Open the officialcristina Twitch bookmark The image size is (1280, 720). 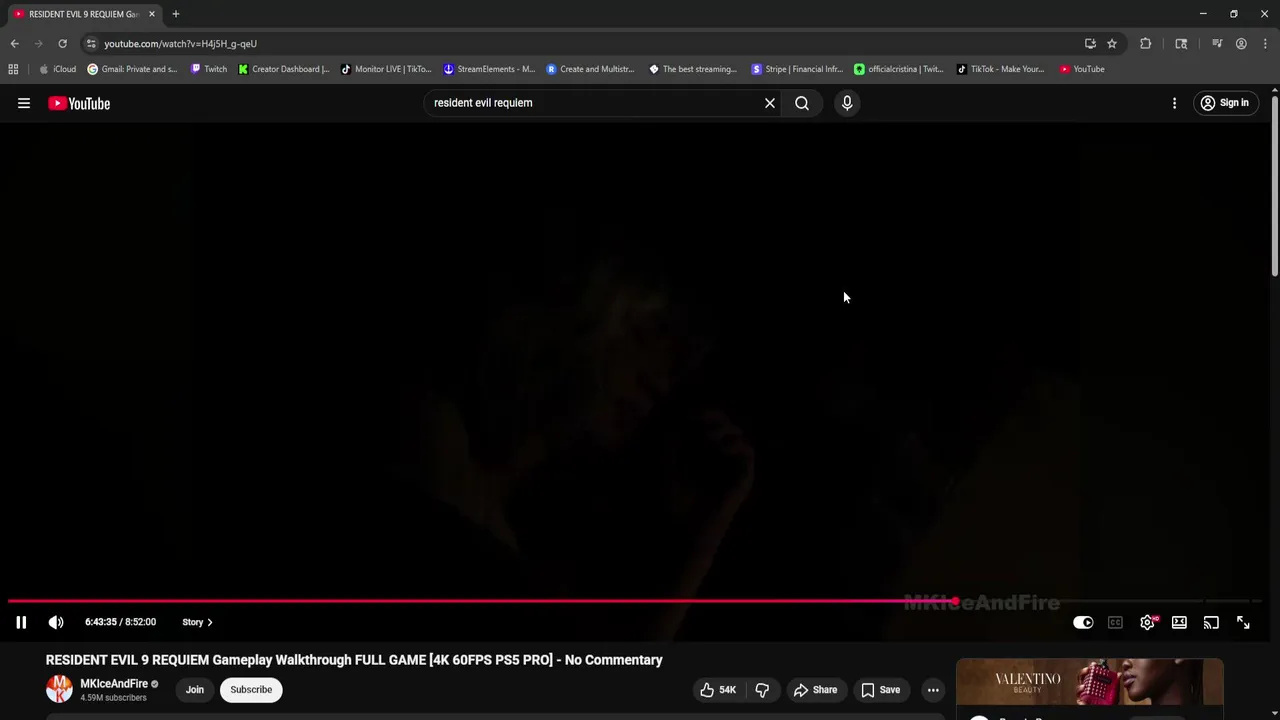click(x=899, y=69)
